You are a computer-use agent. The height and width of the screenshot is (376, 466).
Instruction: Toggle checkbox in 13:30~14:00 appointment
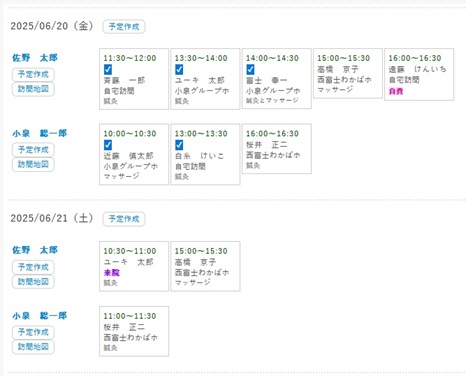[x=179, y=70]
